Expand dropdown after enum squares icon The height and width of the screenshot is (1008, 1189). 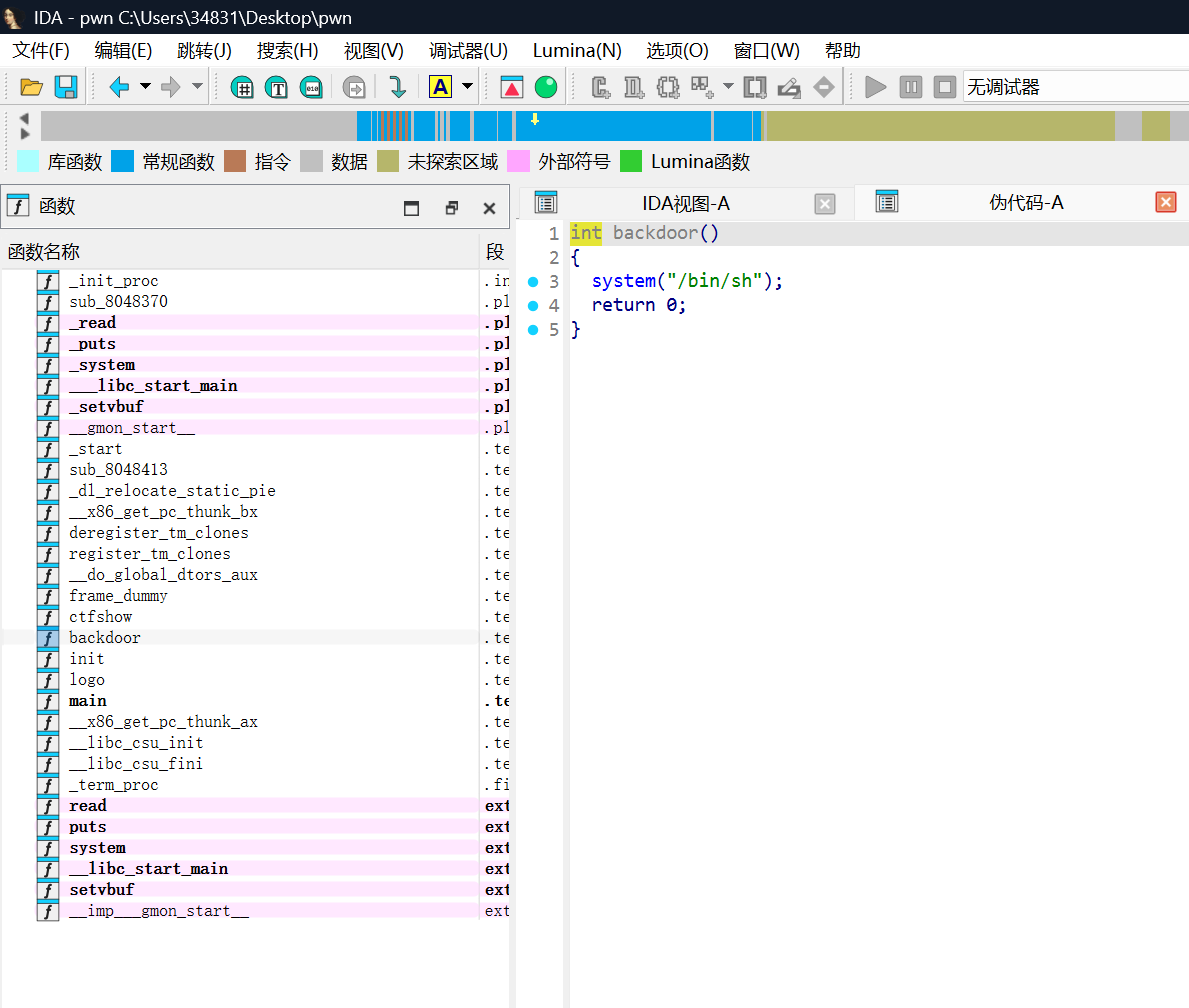tap(729, 86)
